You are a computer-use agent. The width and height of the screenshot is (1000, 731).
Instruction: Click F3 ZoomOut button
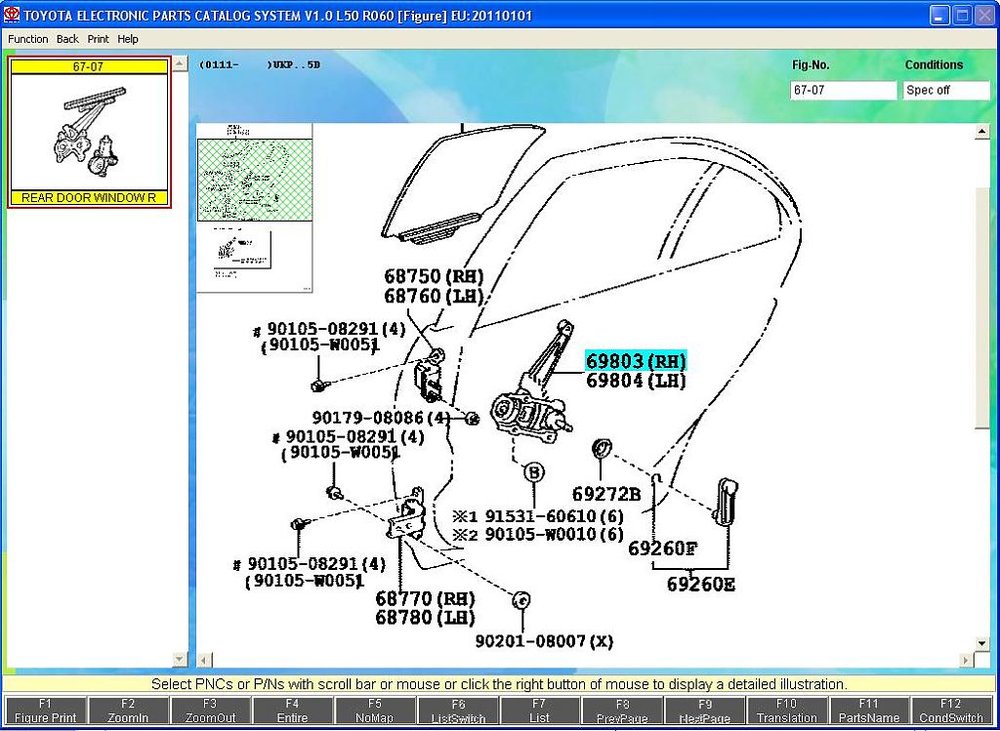(210, 710)
